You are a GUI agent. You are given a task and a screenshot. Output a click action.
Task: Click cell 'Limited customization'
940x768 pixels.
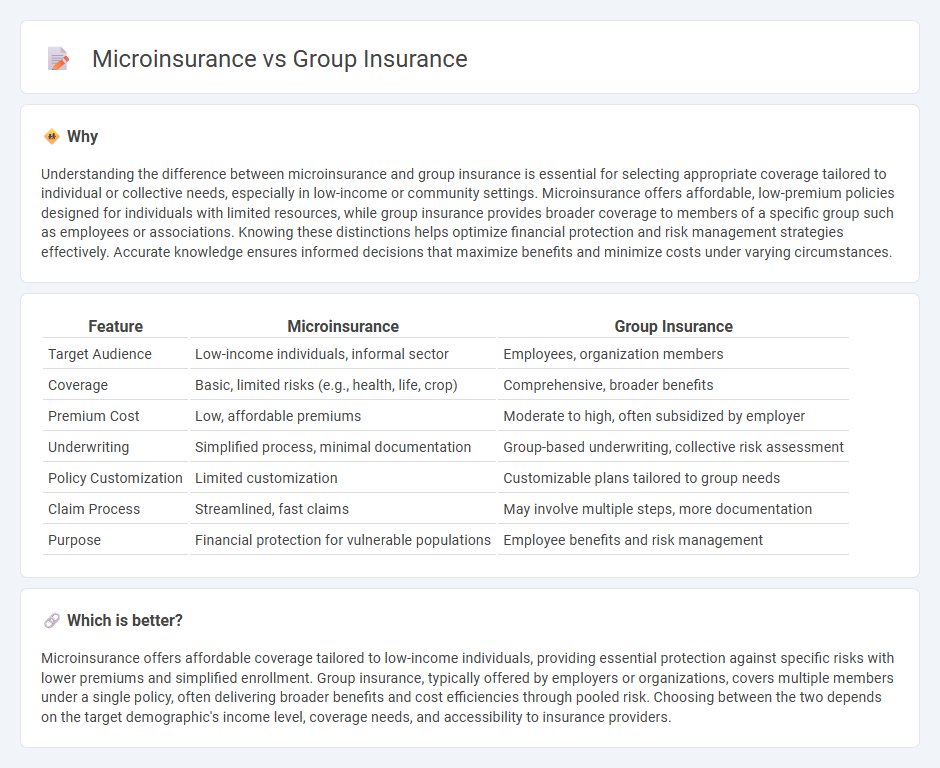[343, 478]
